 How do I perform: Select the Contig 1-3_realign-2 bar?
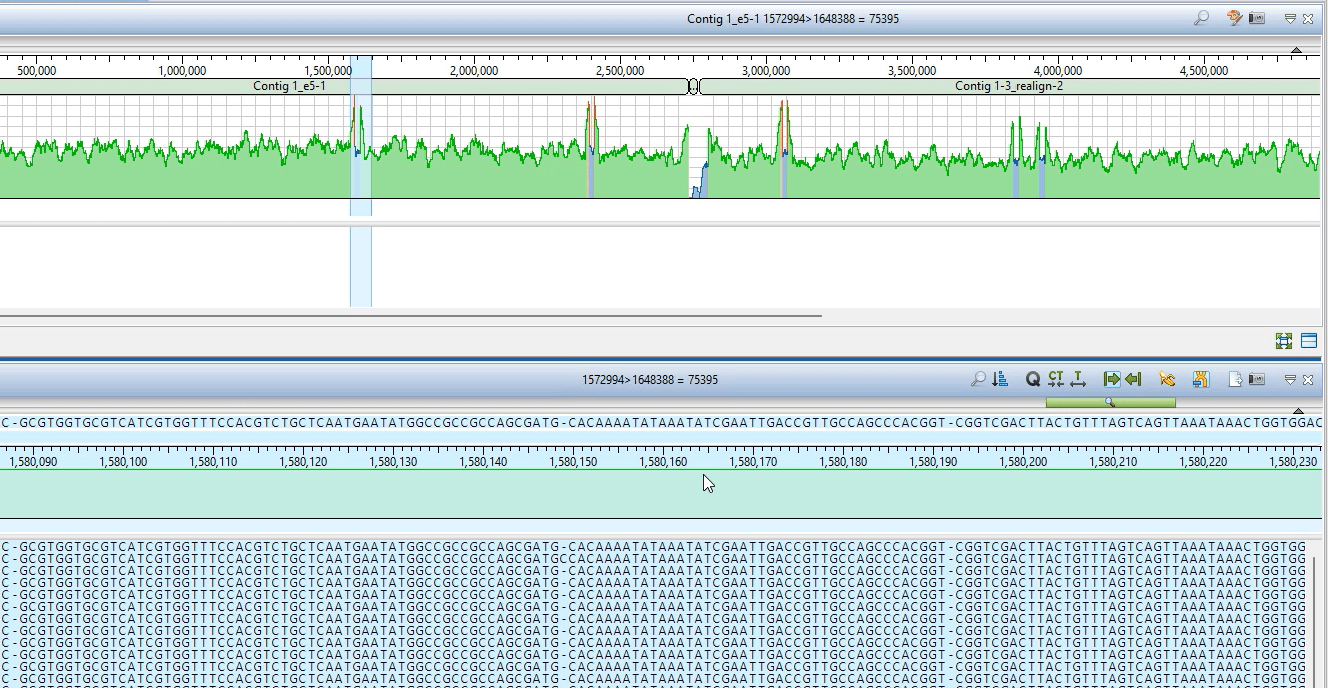coord(1010,86)
